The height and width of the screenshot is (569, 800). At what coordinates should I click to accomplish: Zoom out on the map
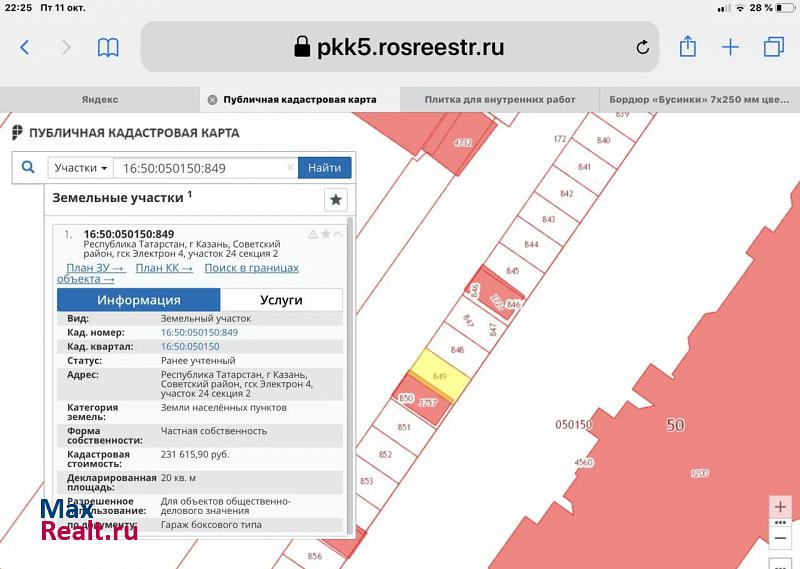click(x=780, y=538)
